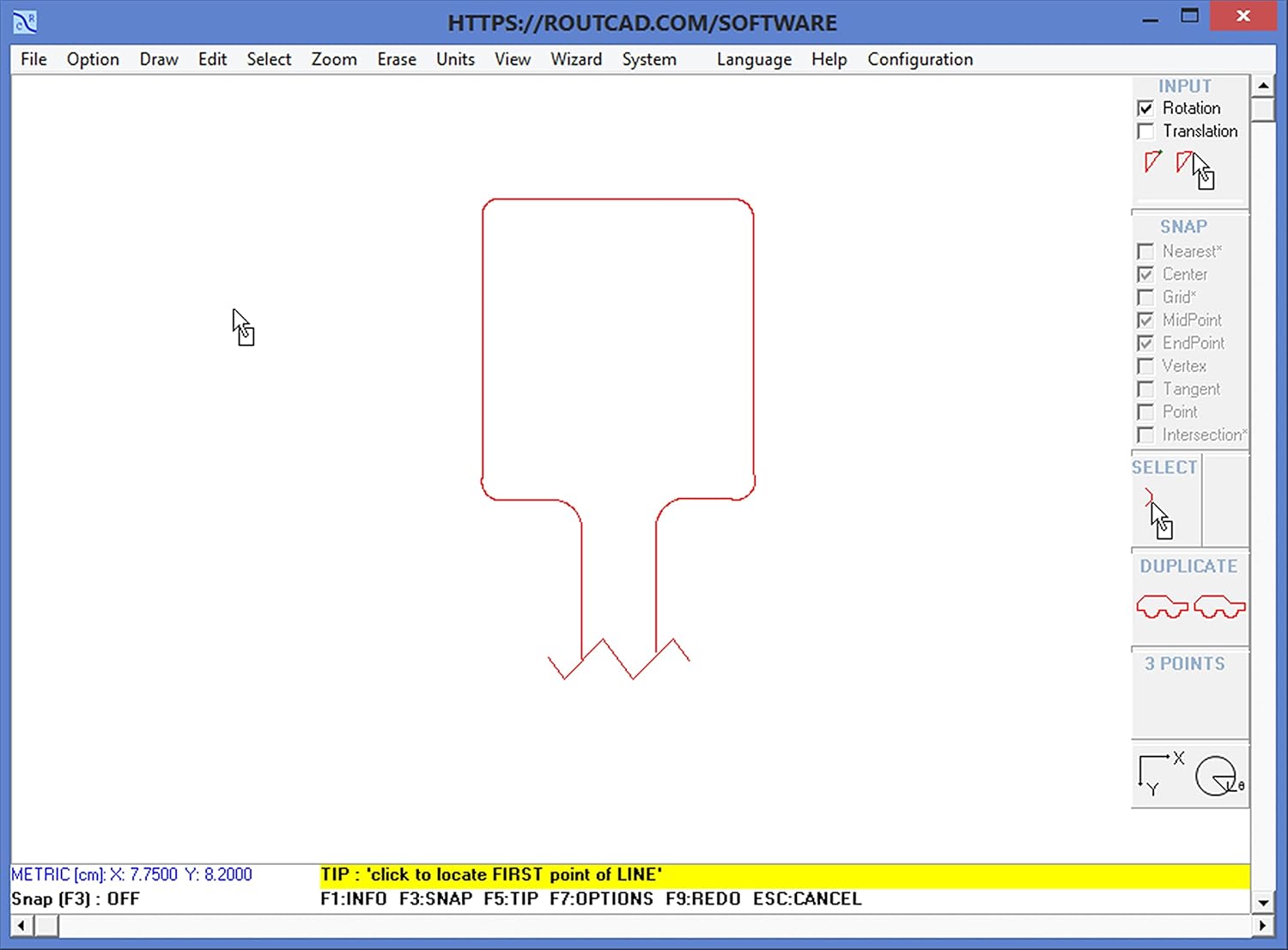1288x950 pixels.
Task: Open the Wizard menu
Action: coord(576,59)
